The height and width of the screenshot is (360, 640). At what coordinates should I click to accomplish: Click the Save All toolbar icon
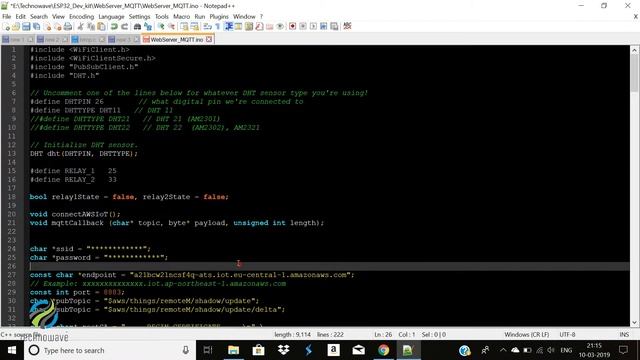37,27
